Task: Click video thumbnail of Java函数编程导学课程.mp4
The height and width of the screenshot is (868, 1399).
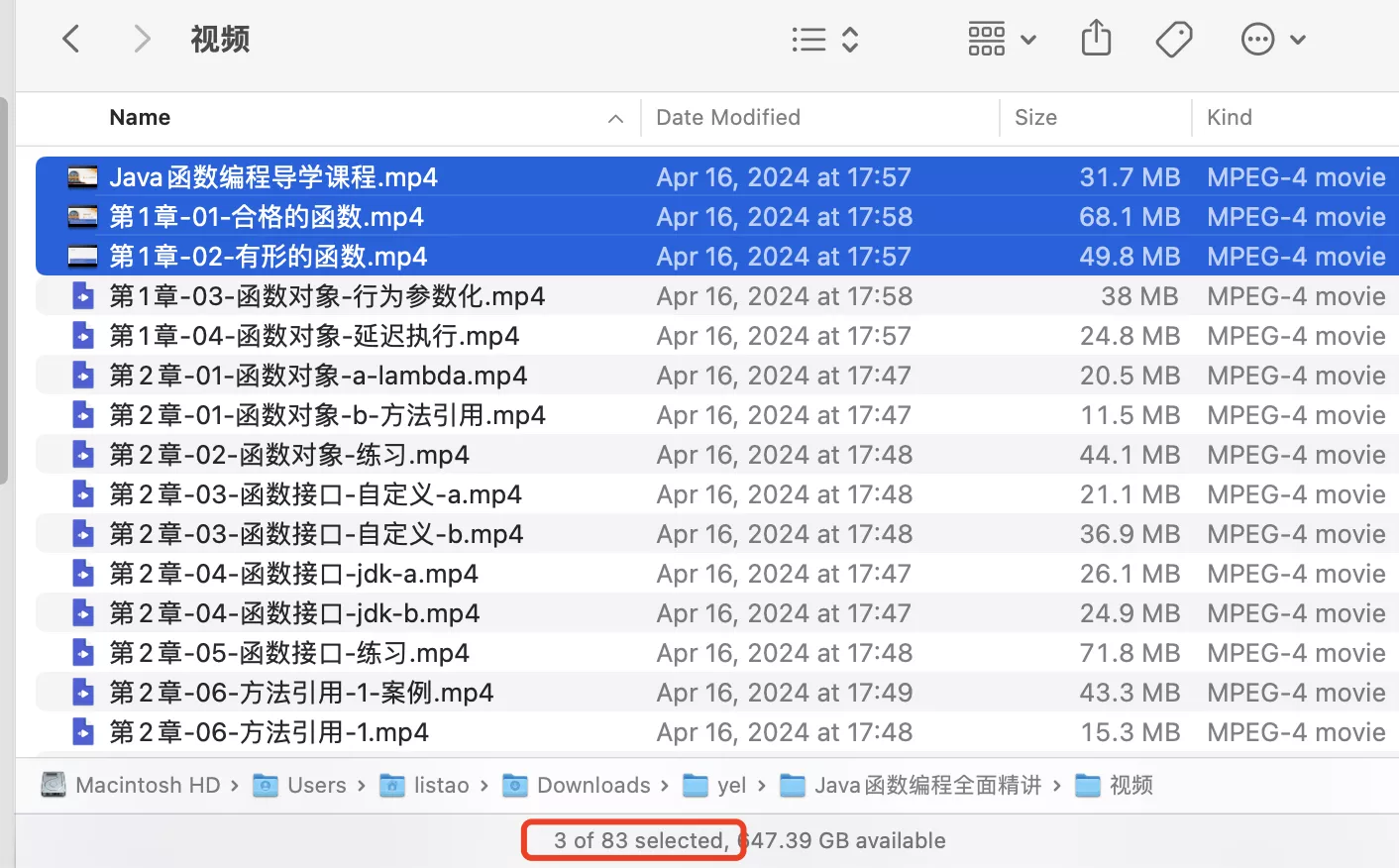Action: tap(82, 177)
